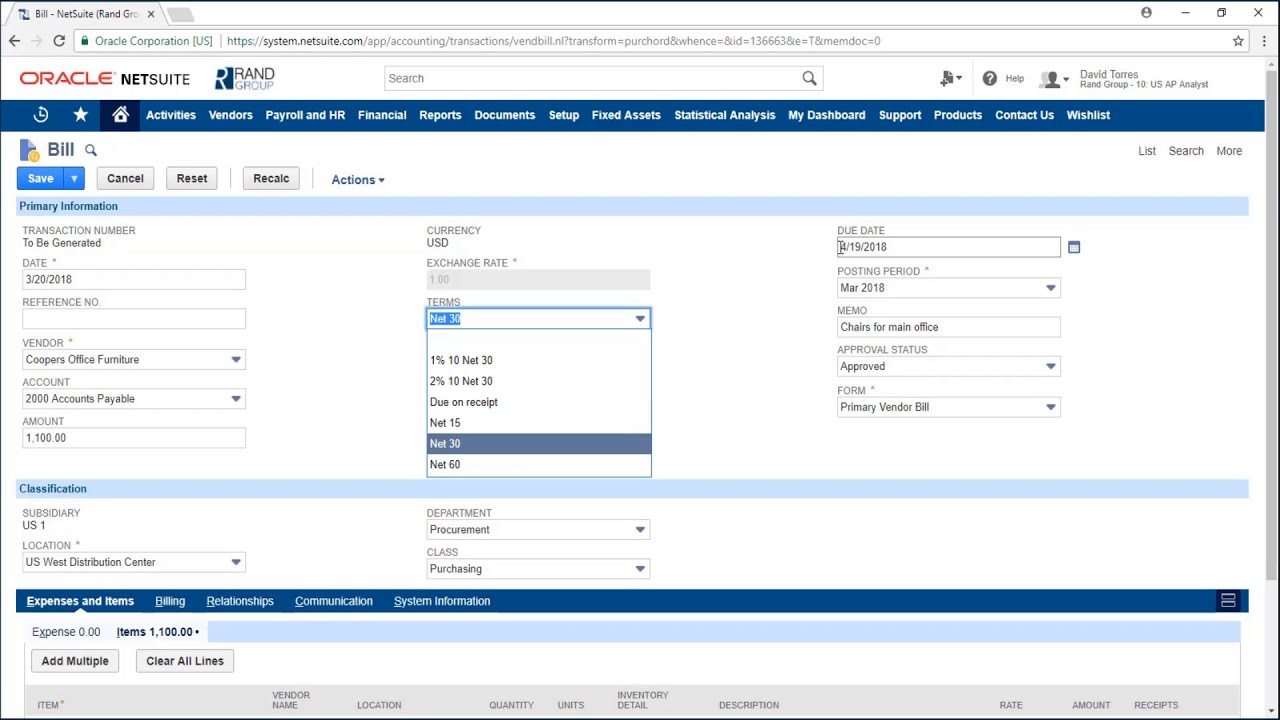Screen dimensions: 1280x720
Task: Click the browser back arrow
Action: [14, 41]
